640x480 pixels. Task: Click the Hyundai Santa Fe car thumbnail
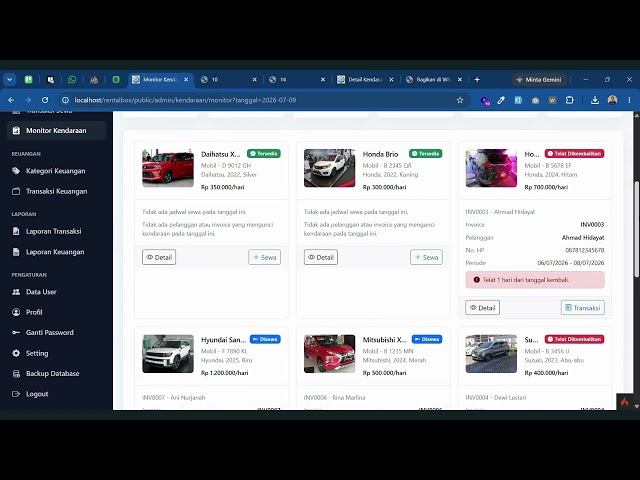point(168,353)
